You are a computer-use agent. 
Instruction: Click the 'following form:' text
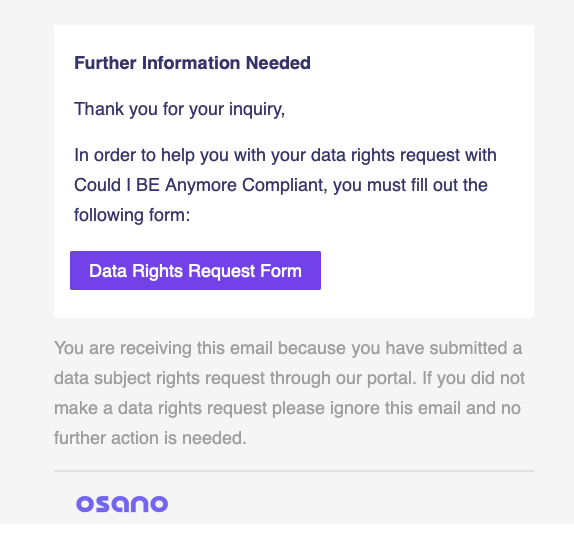tap(132, 215)
